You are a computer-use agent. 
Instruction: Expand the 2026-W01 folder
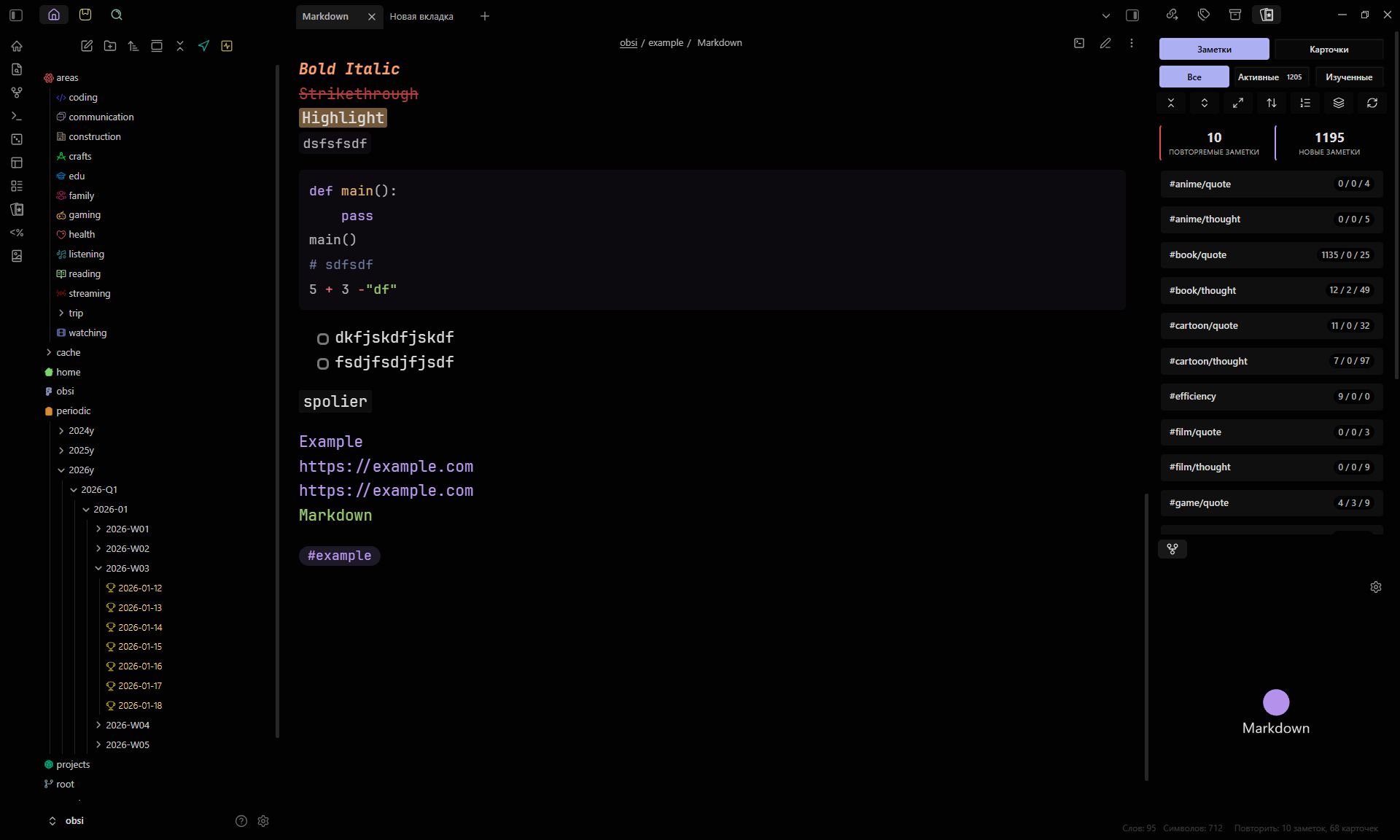pyautogui.click(x=98, y=529)
